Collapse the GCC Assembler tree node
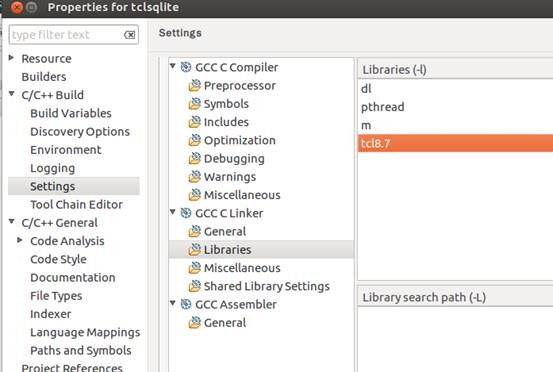Image resolution: width=553 pixels, height=372 pixels. (173, 303)
